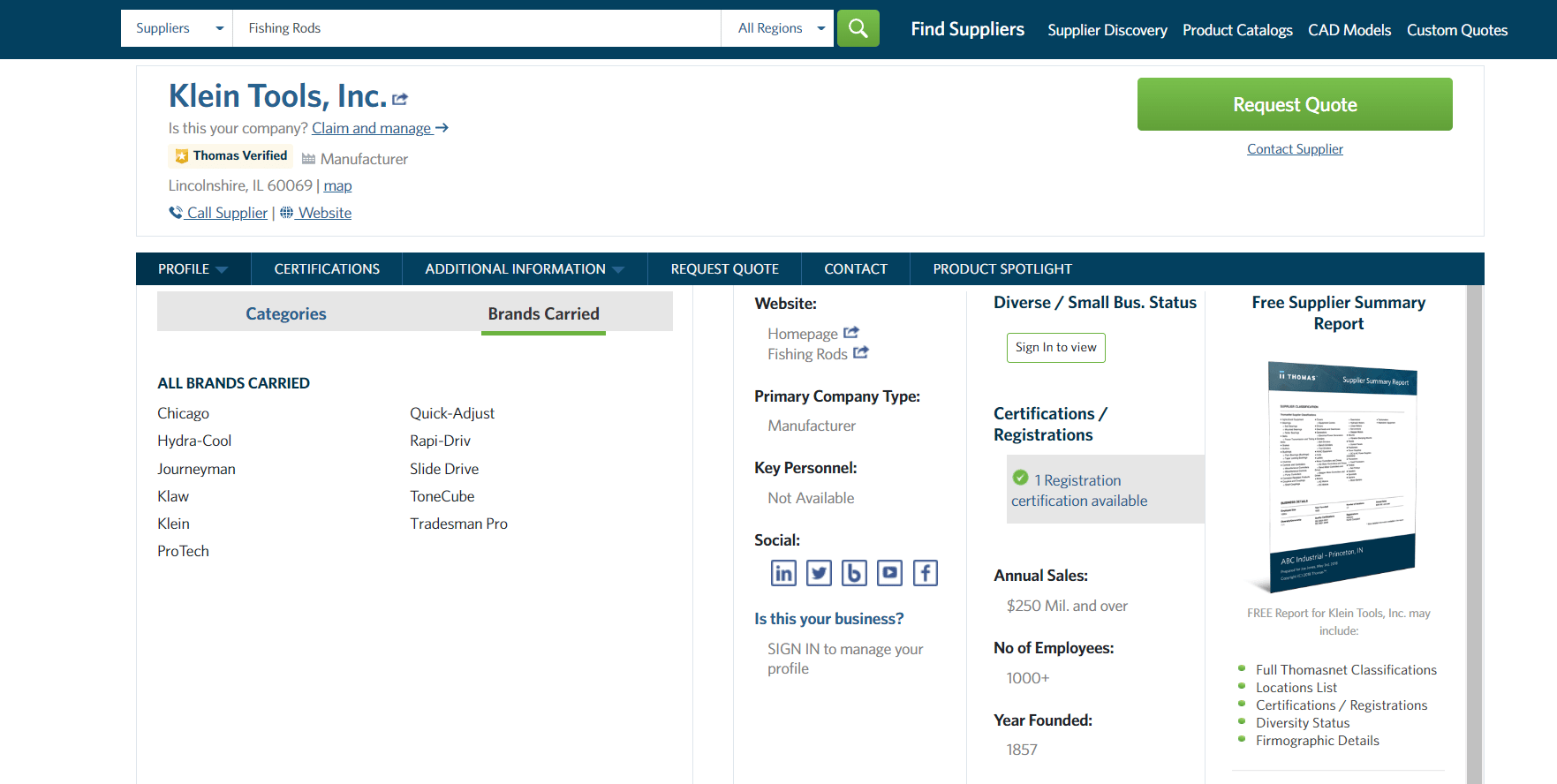Click the Slide Drive brand entry
This screenshot has height=784, width=1557.
coord(444,469)
